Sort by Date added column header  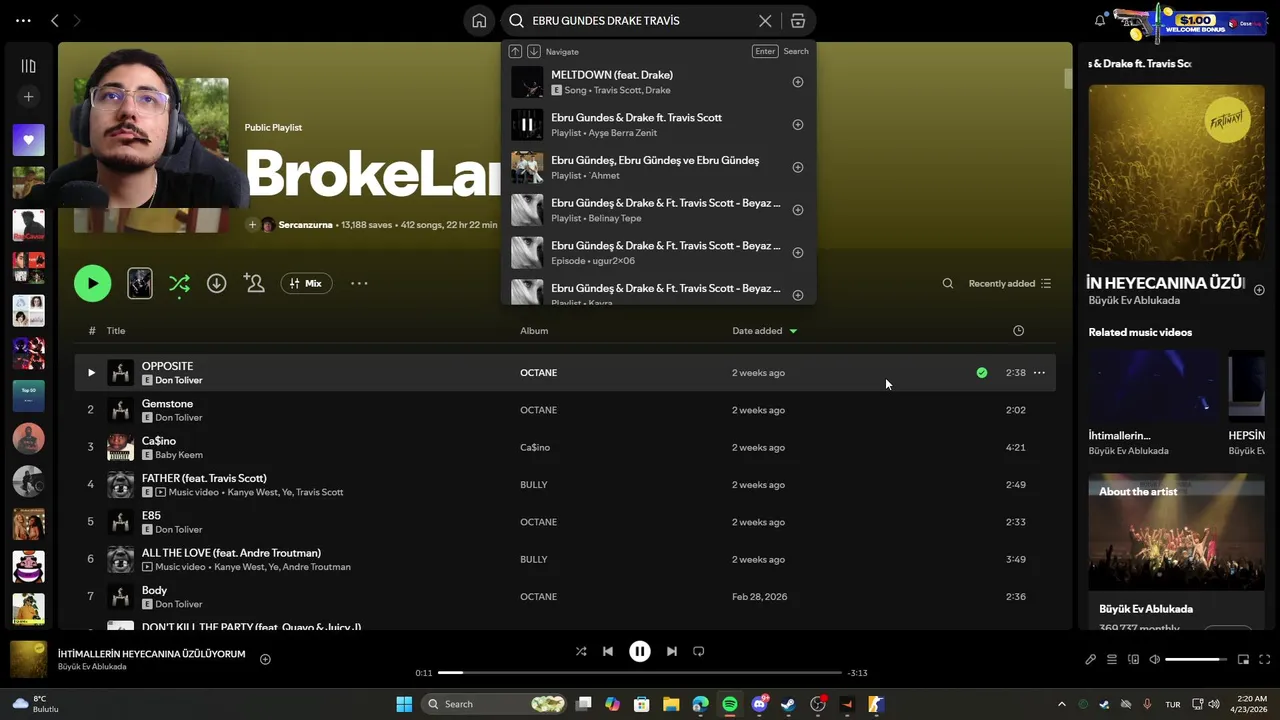tap(765, 331)
